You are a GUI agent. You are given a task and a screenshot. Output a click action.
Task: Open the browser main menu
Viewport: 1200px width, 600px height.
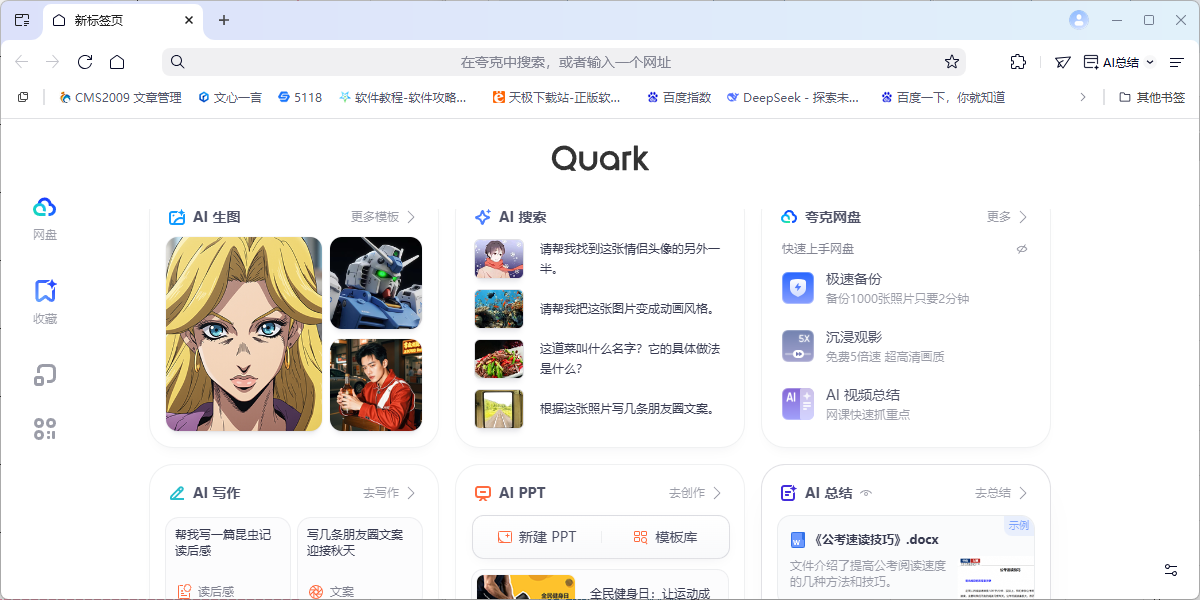(1177, 62)
